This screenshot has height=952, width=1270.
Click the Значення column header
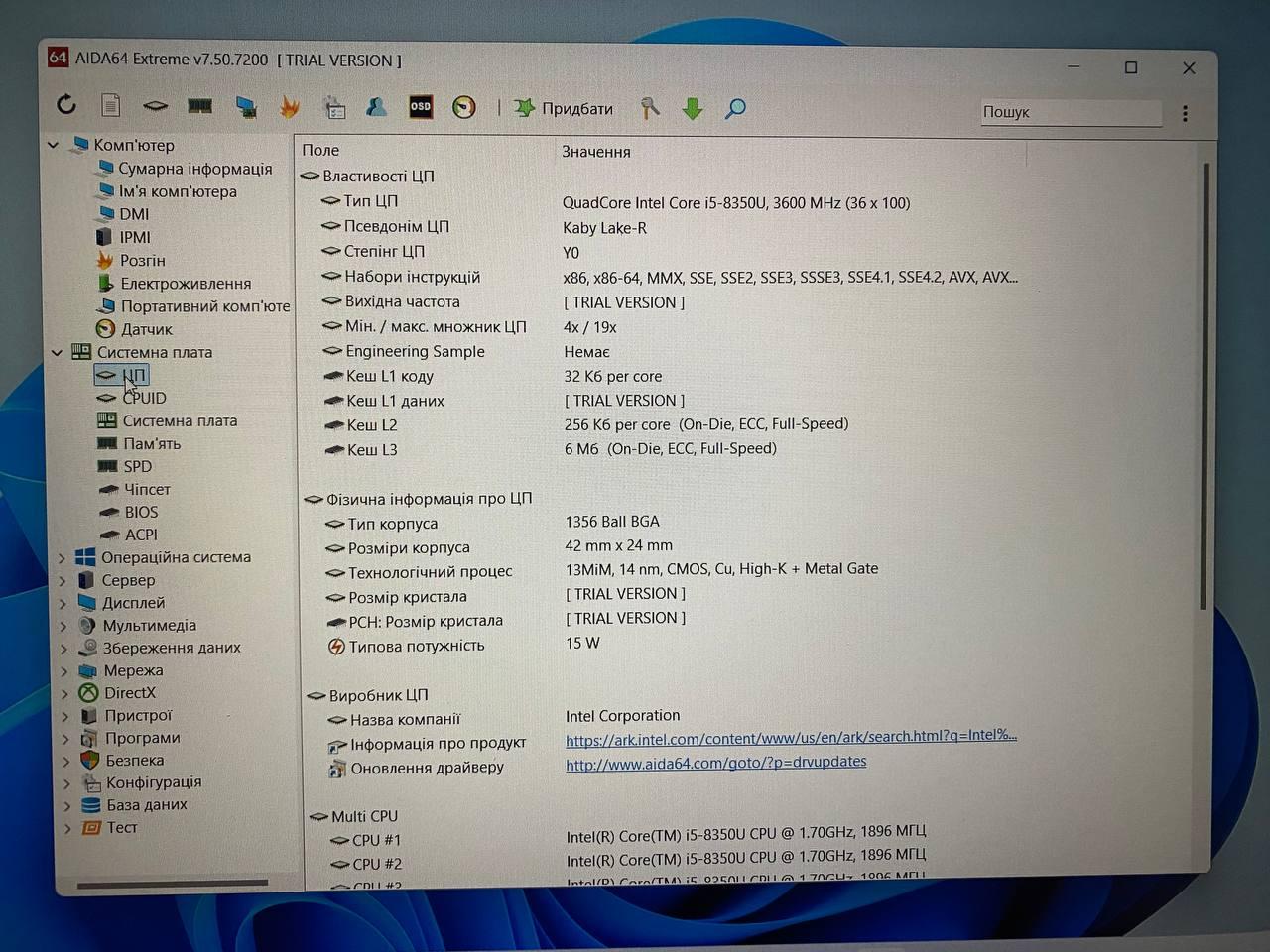pos(596,152)
